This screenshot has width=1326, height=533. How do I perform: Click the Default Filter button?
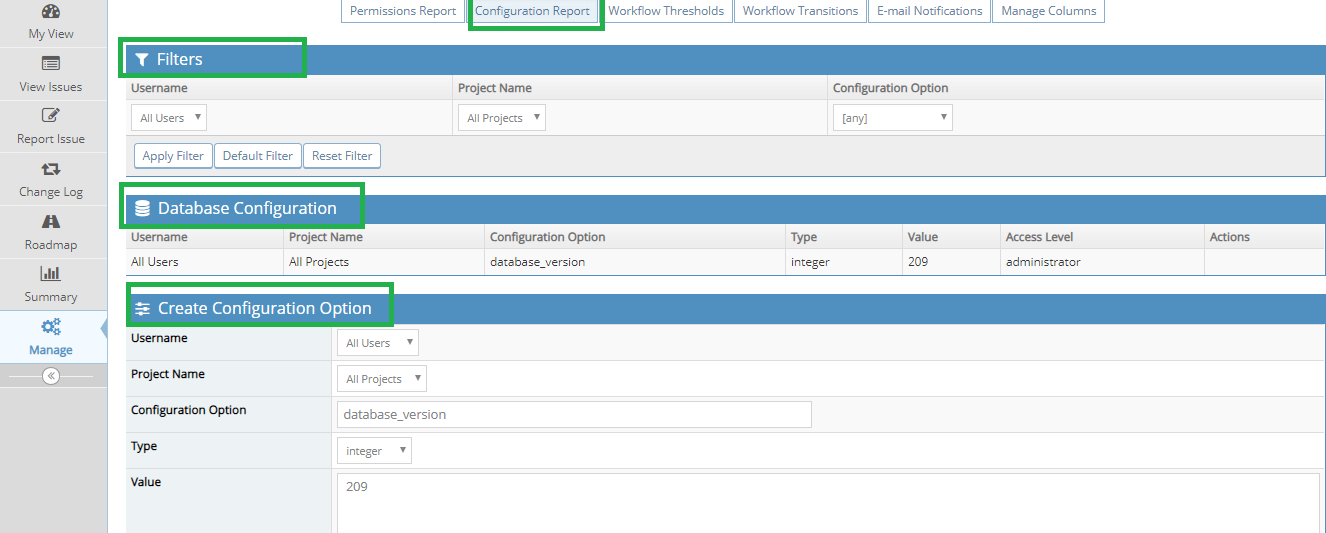point(258,156)
